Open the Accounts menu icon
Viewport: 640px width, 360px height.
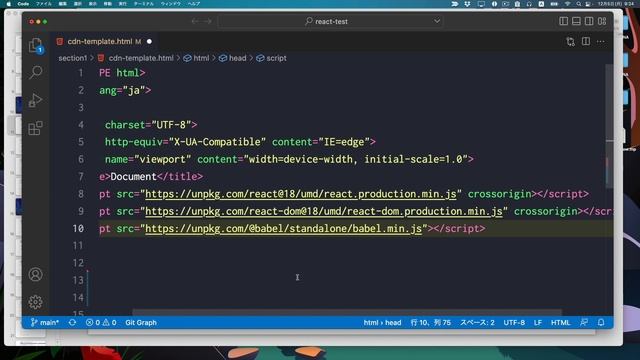pos(36,274)
